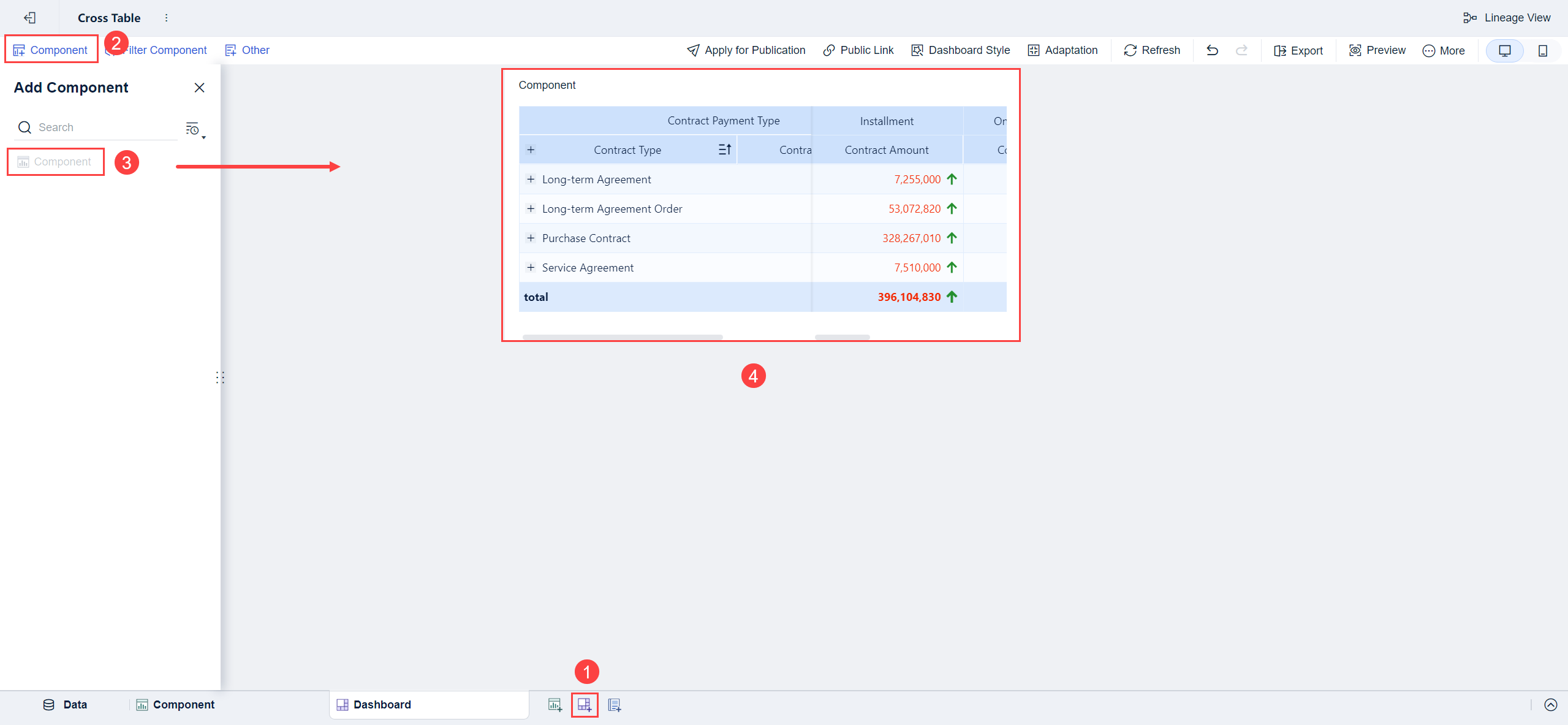Switch to desktop layout view
This screenshot has height=725, width=1568.
coord(1504,50)
